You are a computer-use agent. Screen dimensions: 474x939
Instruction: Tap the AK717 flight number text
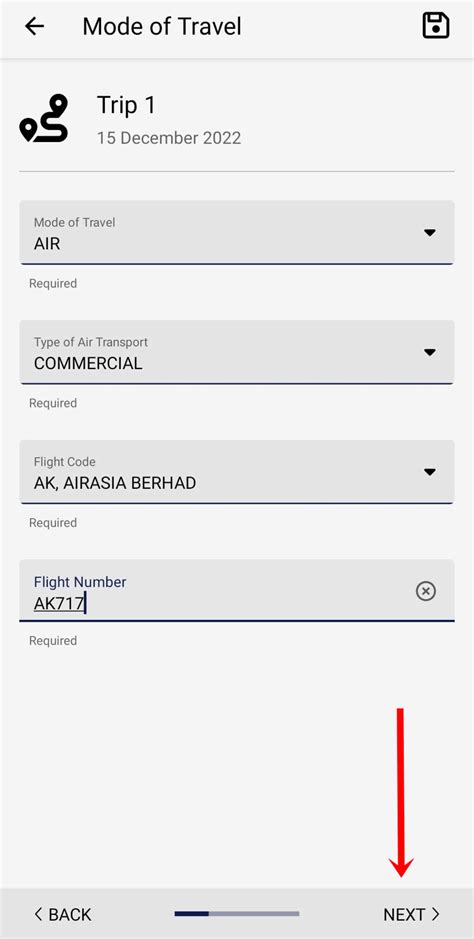tap(59, 603)
